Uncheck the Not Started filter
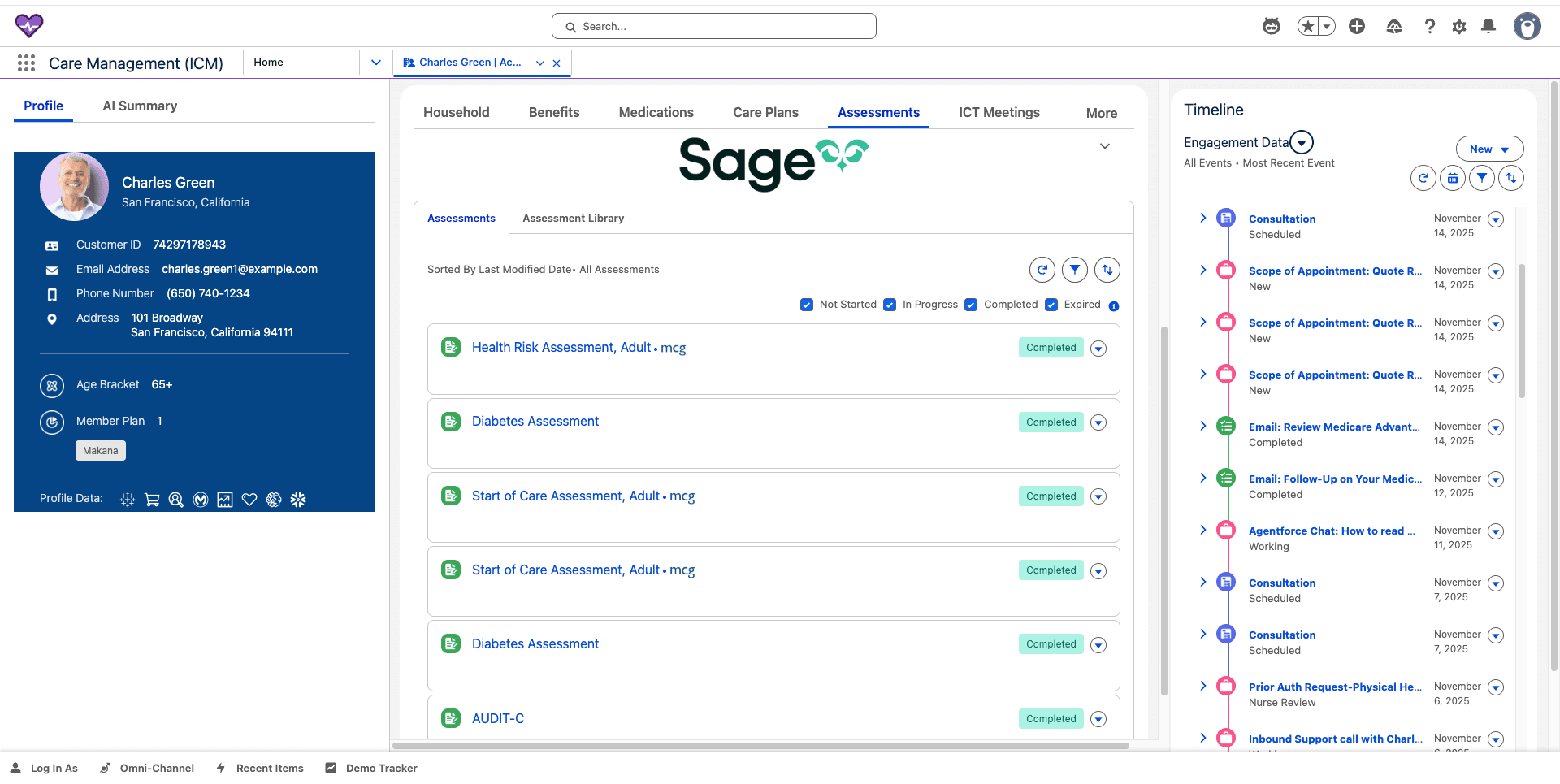The height and width of the screenshot is (784, 1560). pos(807,305)
